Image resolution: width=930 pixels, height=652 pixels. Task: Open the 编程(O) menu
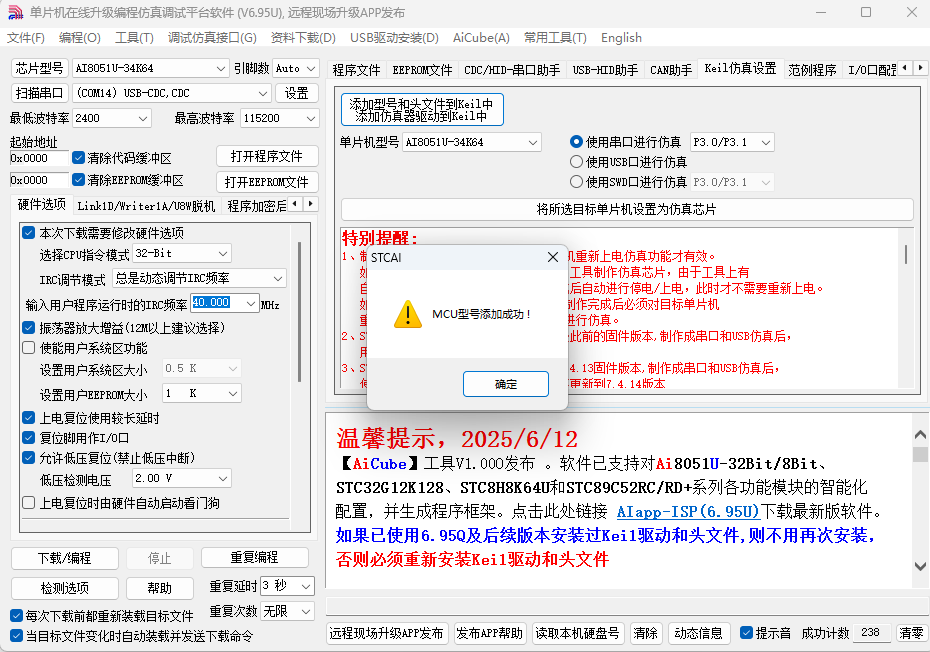(79, 38)
